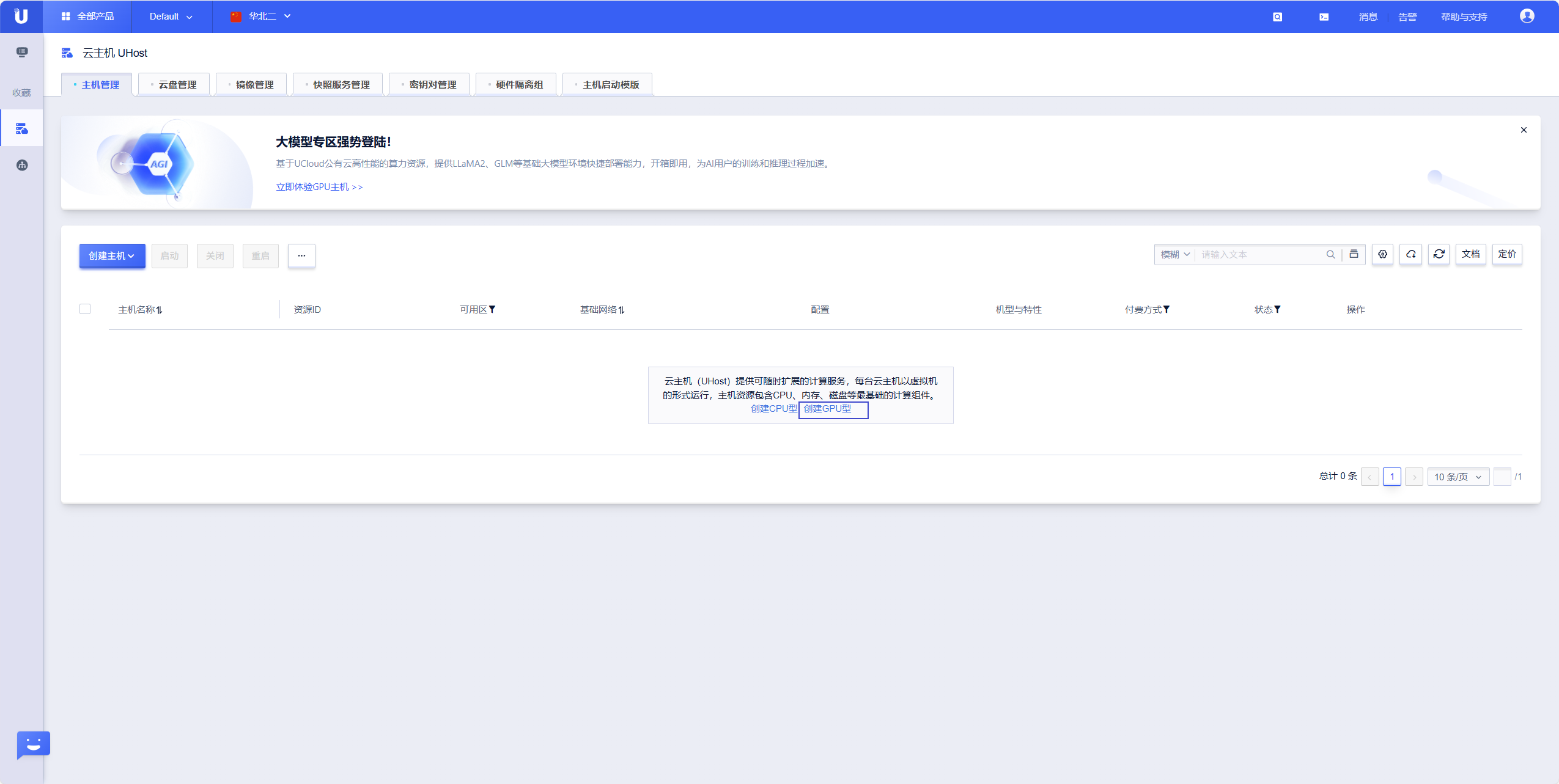Switch to the 云盘管理 tab
The height and width of the screenshot is (784, 1559).
174,84
